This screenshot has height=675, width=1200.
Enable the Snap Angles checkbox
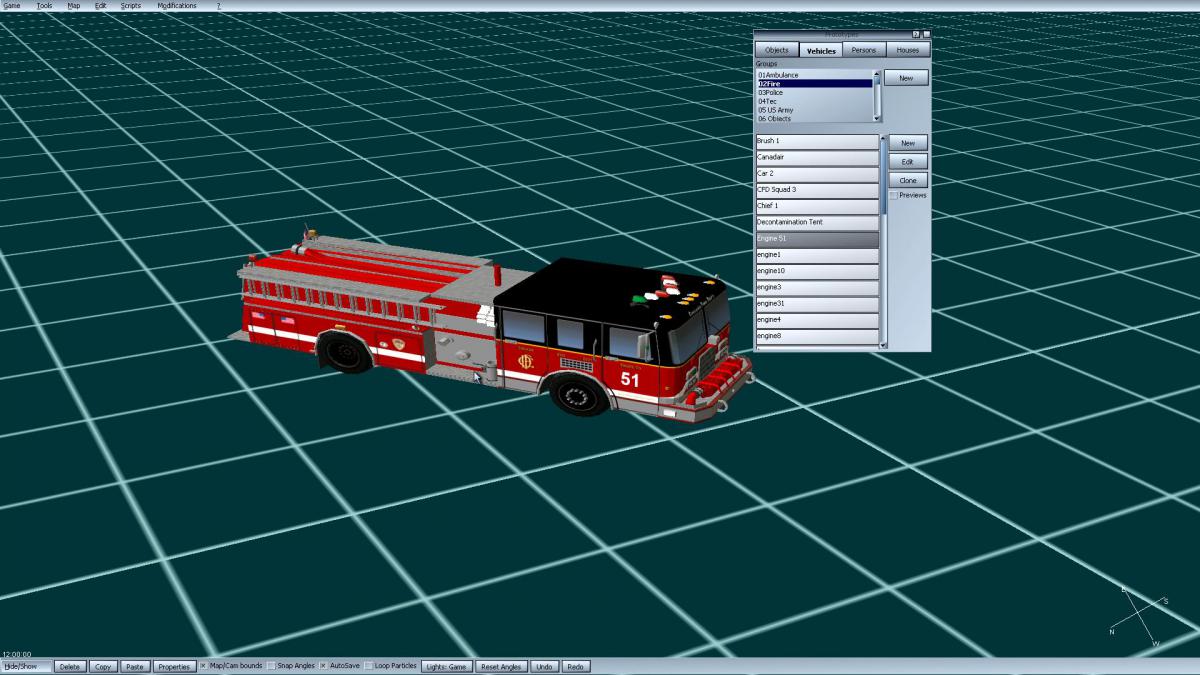click(x=272, y=666)
